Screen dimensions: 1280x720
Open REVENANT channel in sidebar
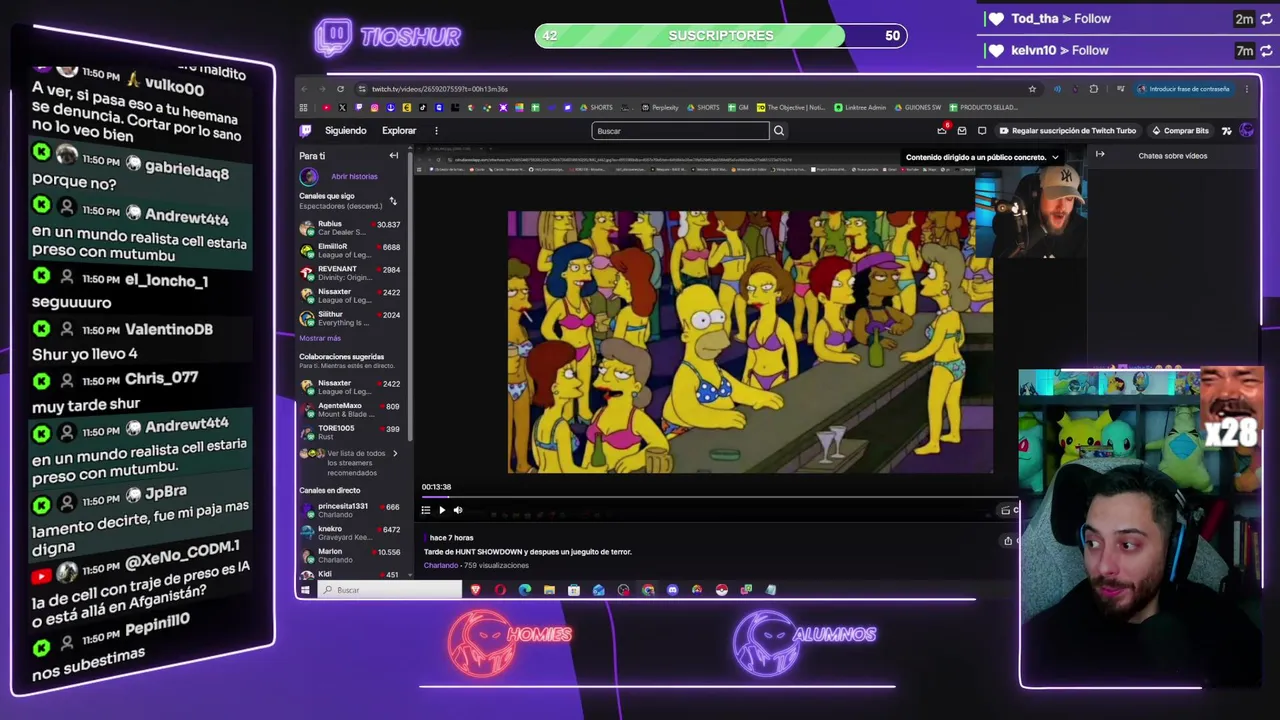point(350,273)
